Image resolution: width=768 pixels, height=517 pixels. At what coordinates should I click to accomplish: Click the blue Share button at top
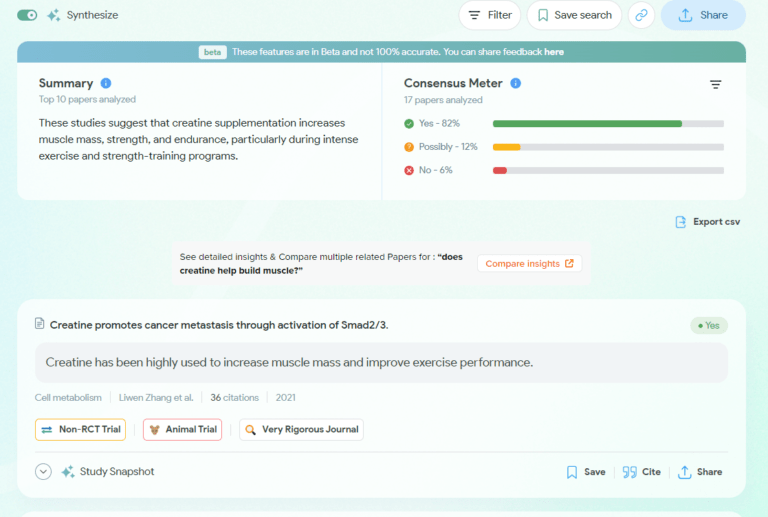tap(703, 15)
